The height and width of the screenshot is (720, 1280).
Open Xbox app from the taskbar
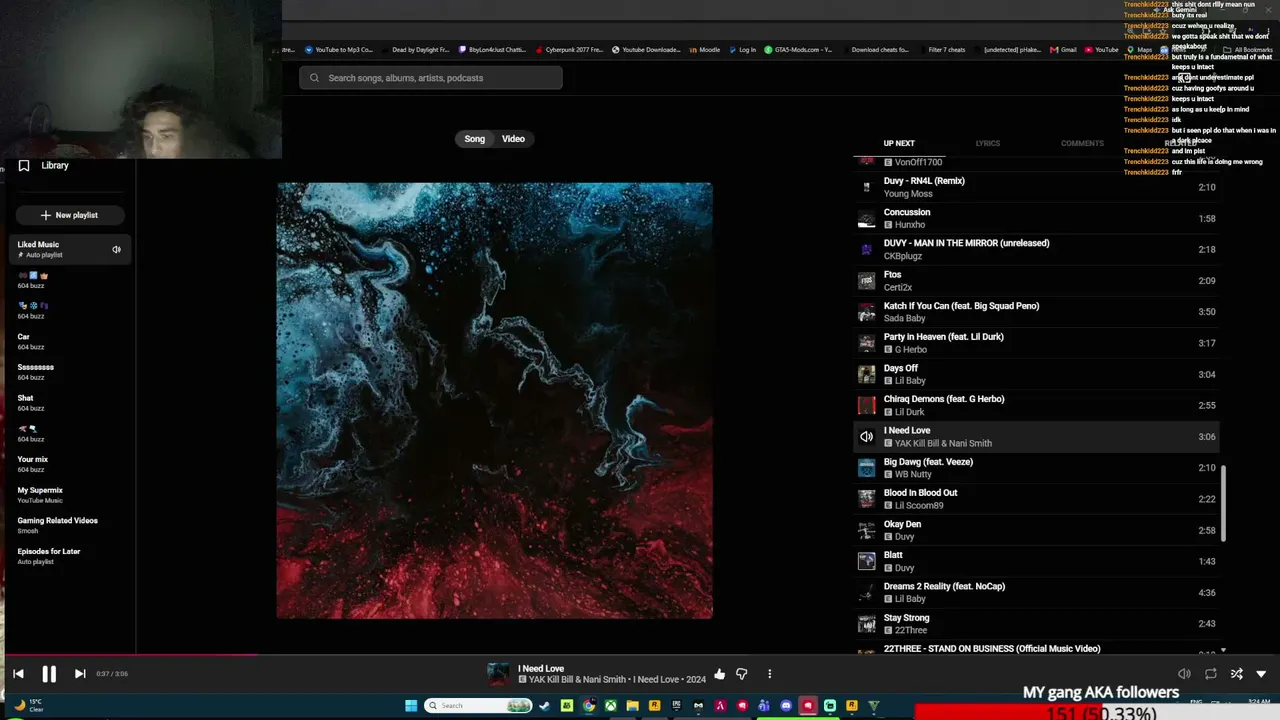click(x=610, y=706)
